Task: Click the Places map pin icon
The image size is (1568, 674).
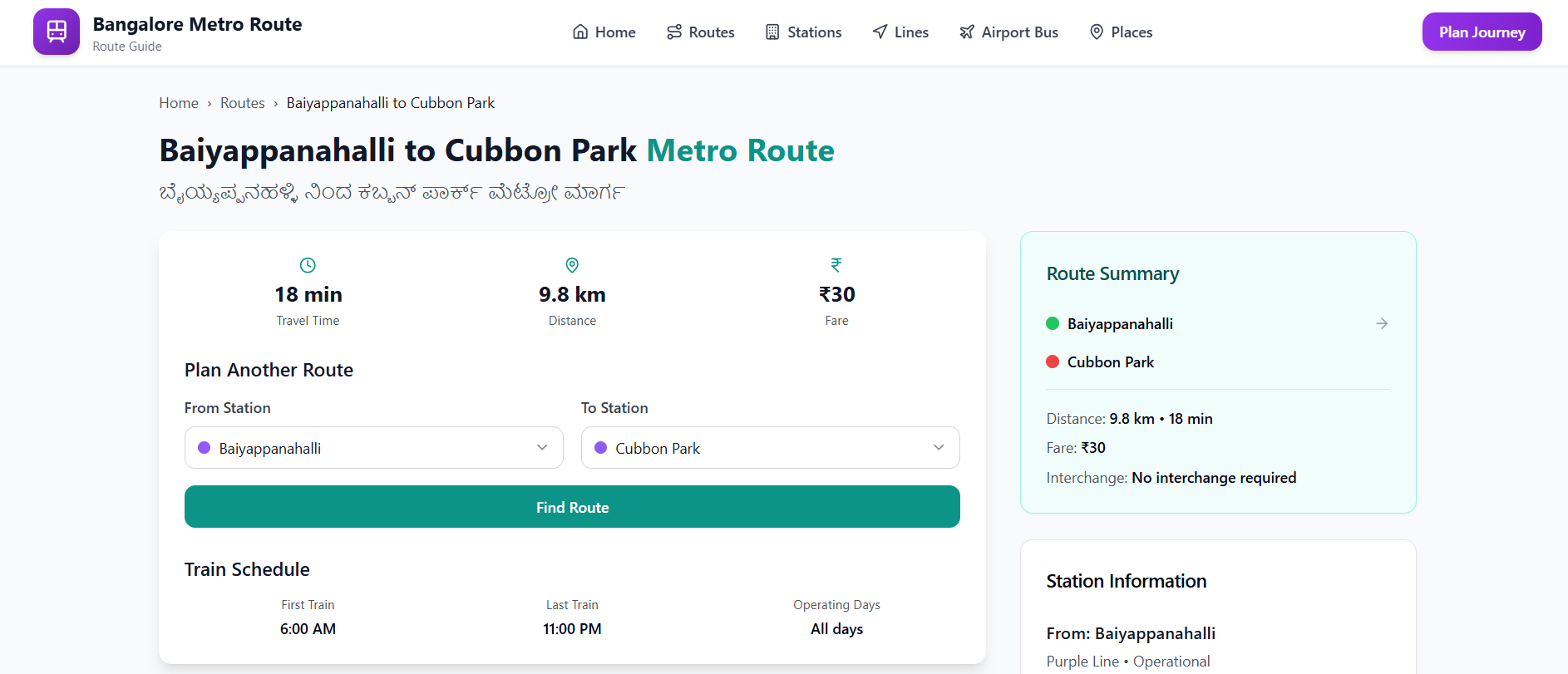Action: coord(1097,32)
